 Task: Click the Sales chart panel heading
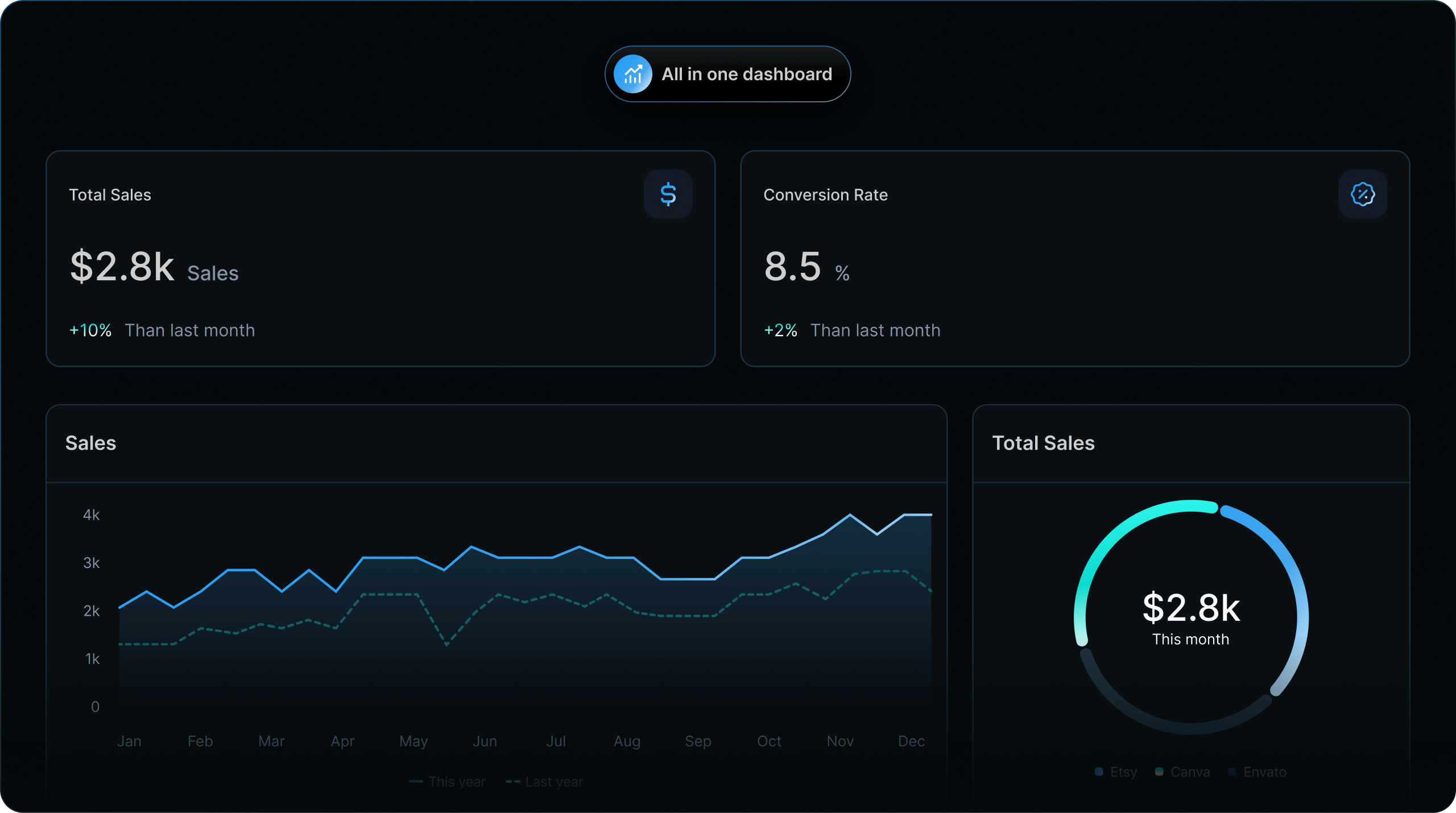(91, 443)
